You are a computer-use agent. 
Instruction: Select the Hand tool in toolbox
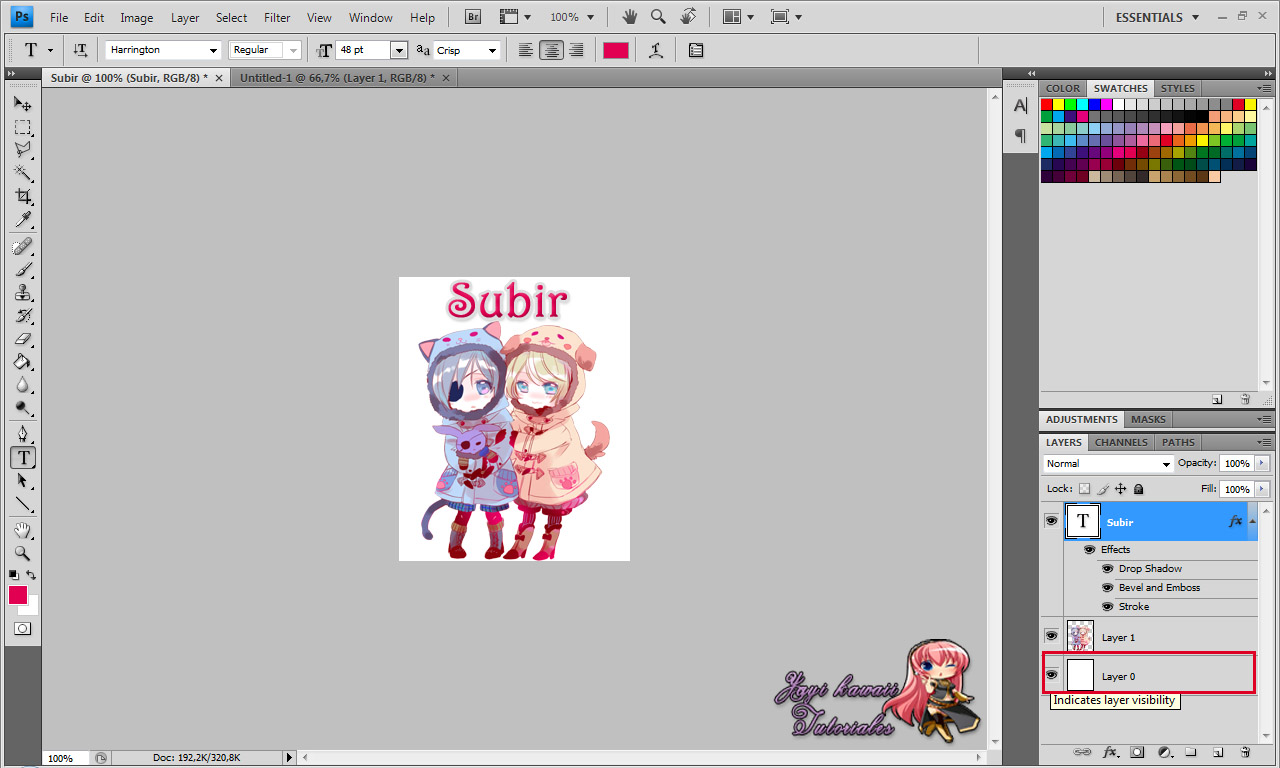(x=22, y=530)
